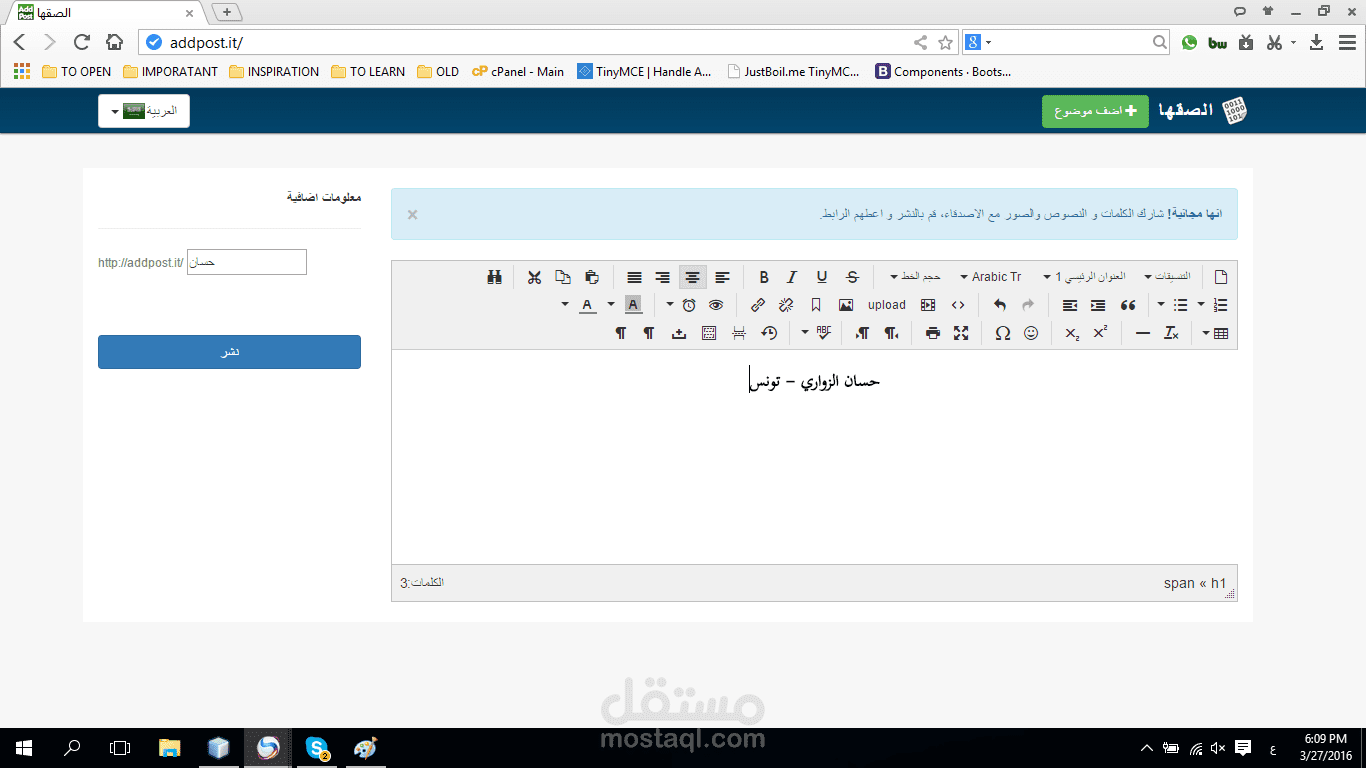Toggle superscript formatting
This screenshot has width=1366, height=768.
(1100, 333)
